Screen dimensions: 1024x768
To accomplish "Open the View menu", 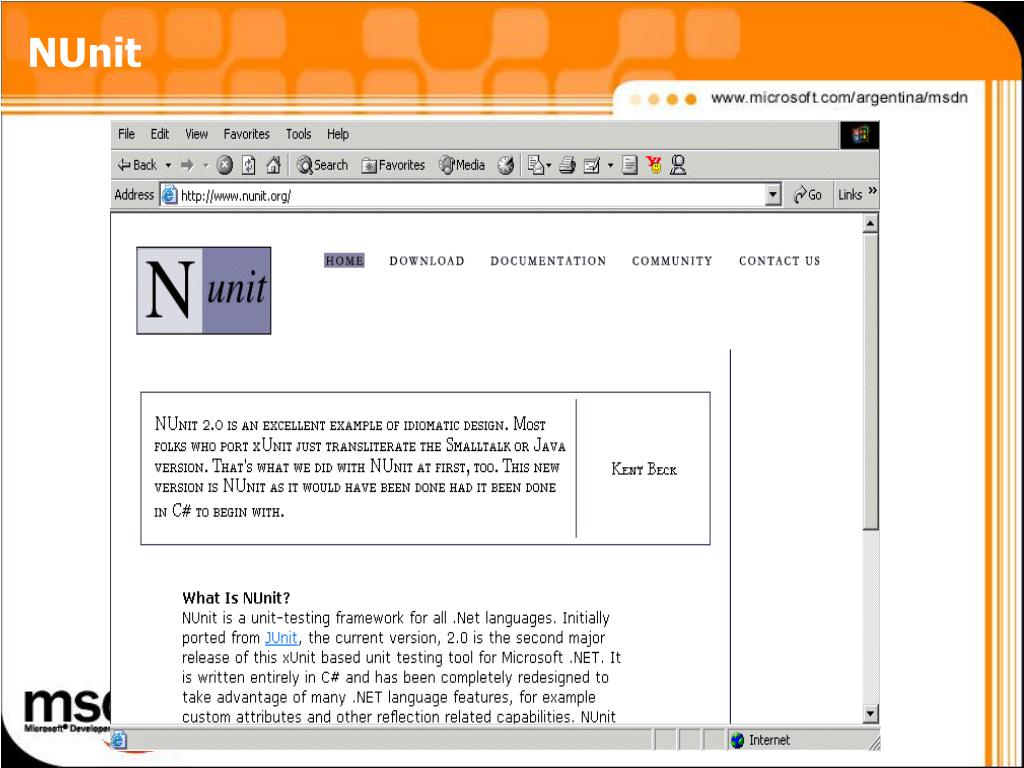I will [196, 134].
